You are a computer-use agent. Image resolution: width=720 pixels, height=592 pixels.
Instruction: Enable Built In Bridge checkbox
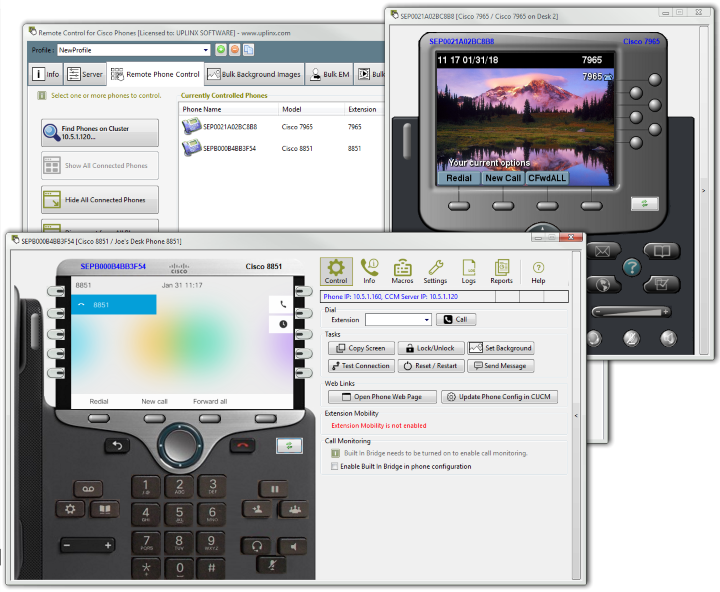tap(334, 467)
